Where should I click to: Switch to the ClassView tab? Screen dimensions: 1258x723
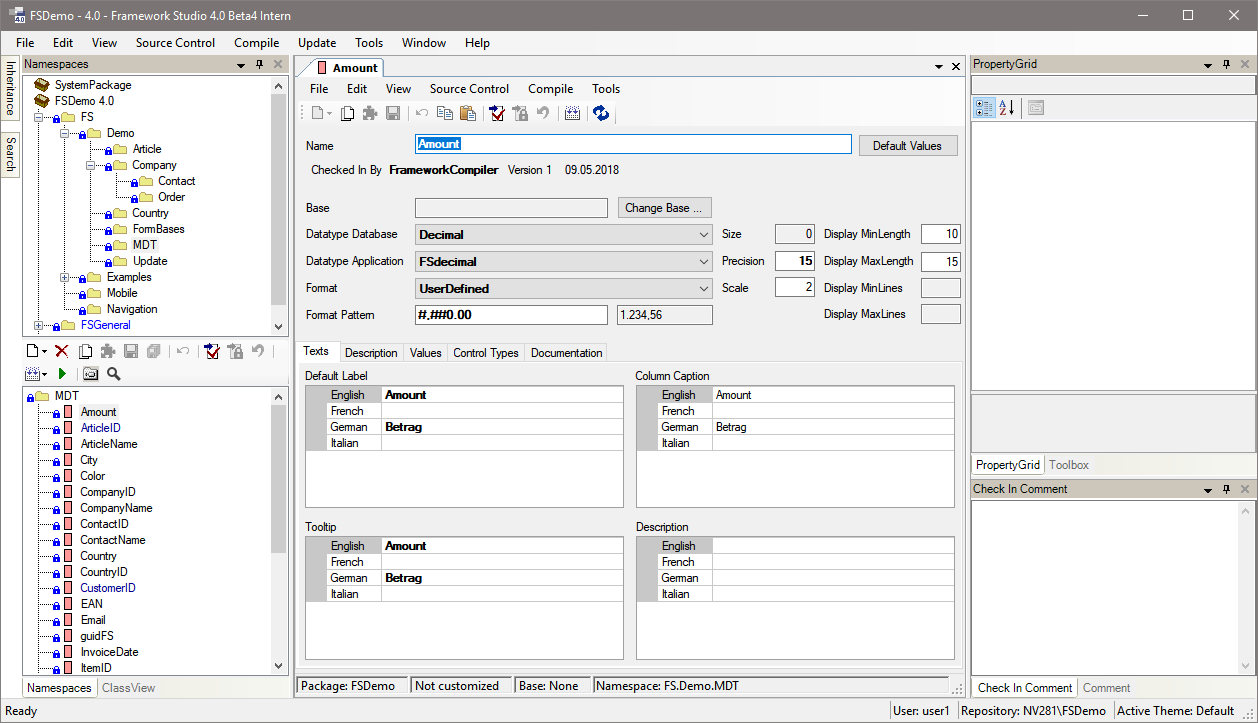click(x=128, y=688)
